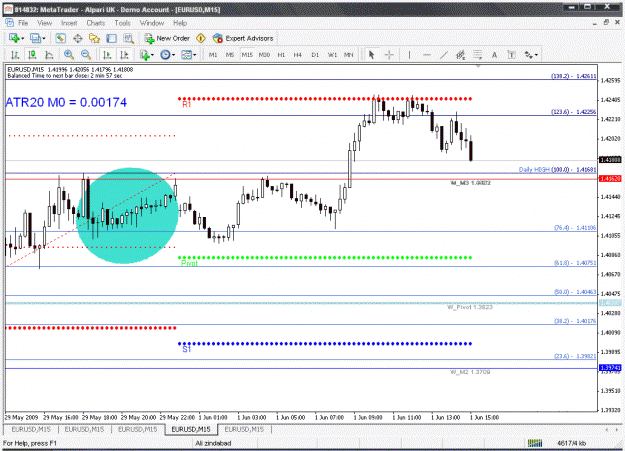This screenshot has height=451, width=625.
Task: Select the W1 timeframe
Action: click(332, 55)
